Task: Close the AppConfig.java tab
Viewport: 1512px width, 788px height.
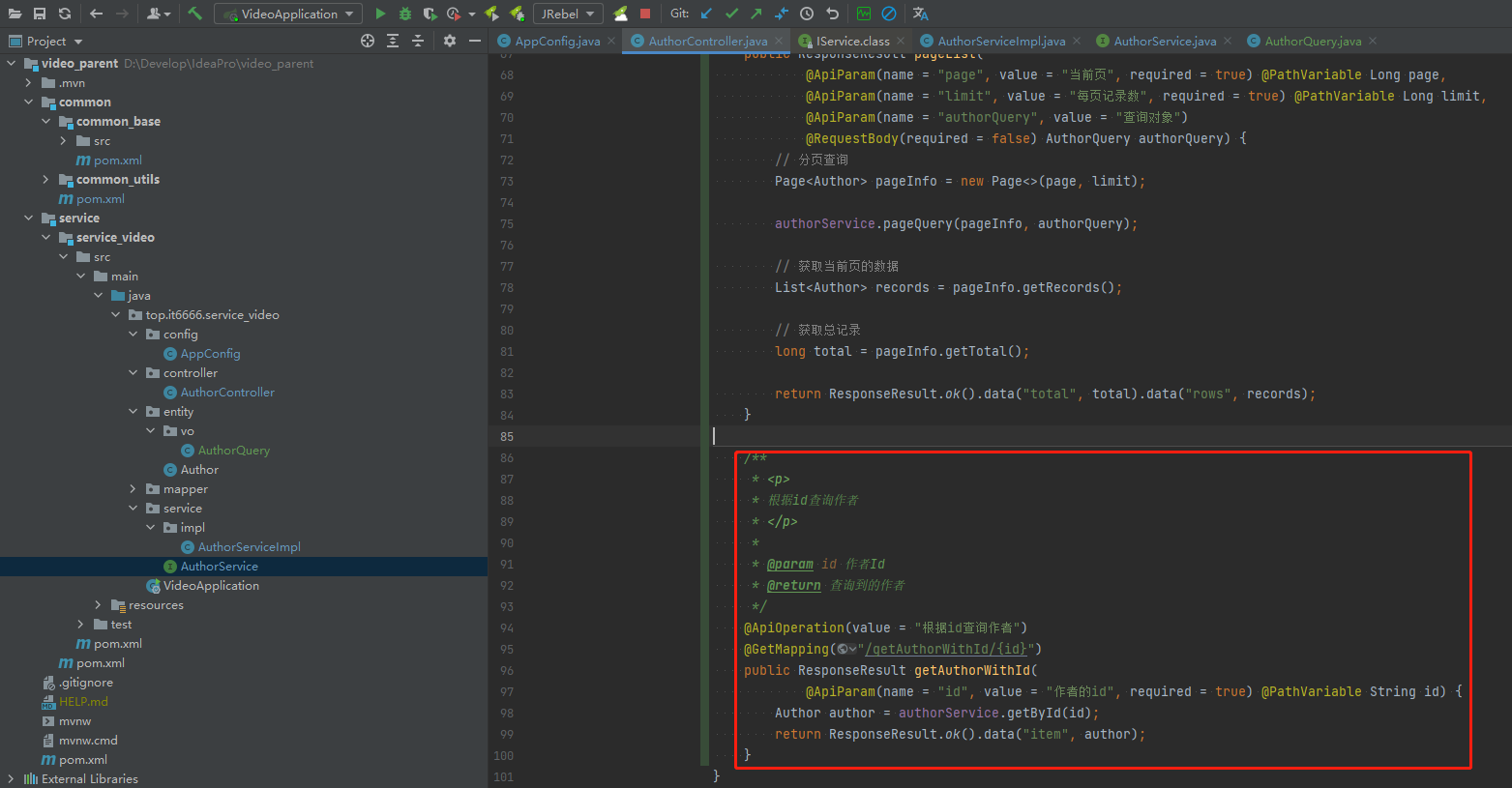Action: (611, 41)
